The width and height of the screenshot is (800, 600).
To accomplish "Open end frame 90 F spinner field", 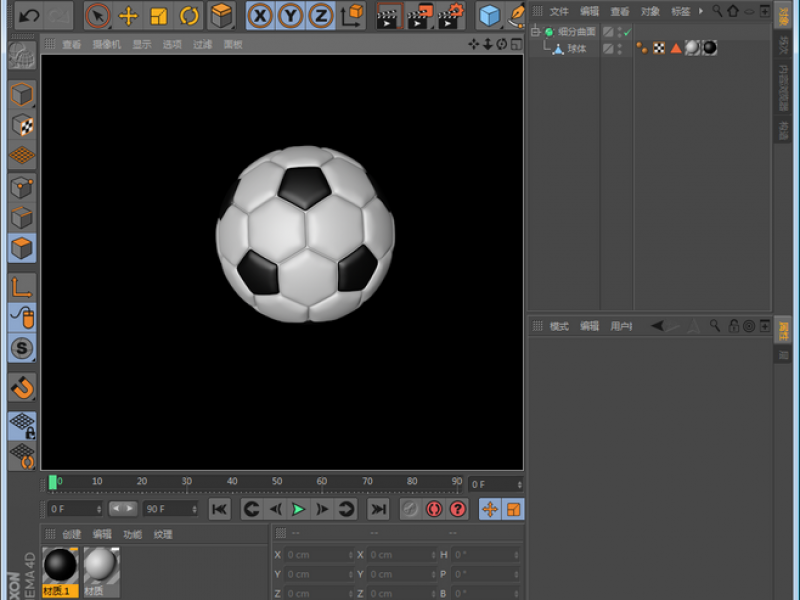I will (x=170, y=509).
